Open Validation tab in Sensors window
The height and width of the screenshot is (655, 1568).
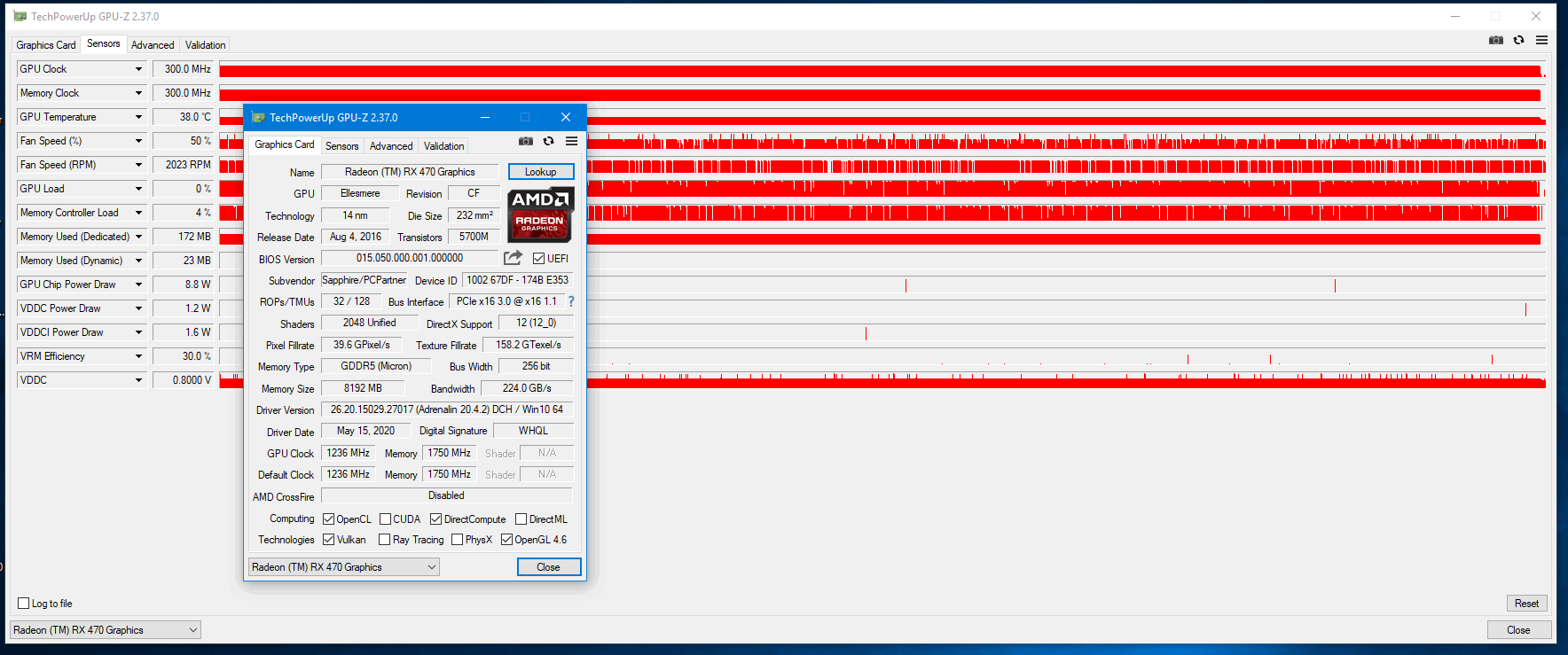click(205, 45)
